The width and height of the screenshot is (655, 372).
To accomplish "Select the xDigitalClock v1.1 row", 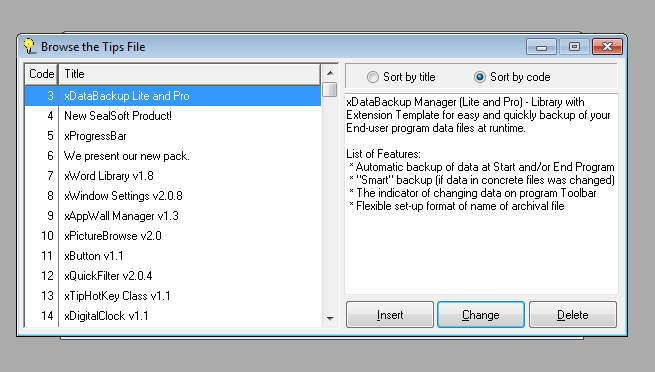I will coord(173,316).
